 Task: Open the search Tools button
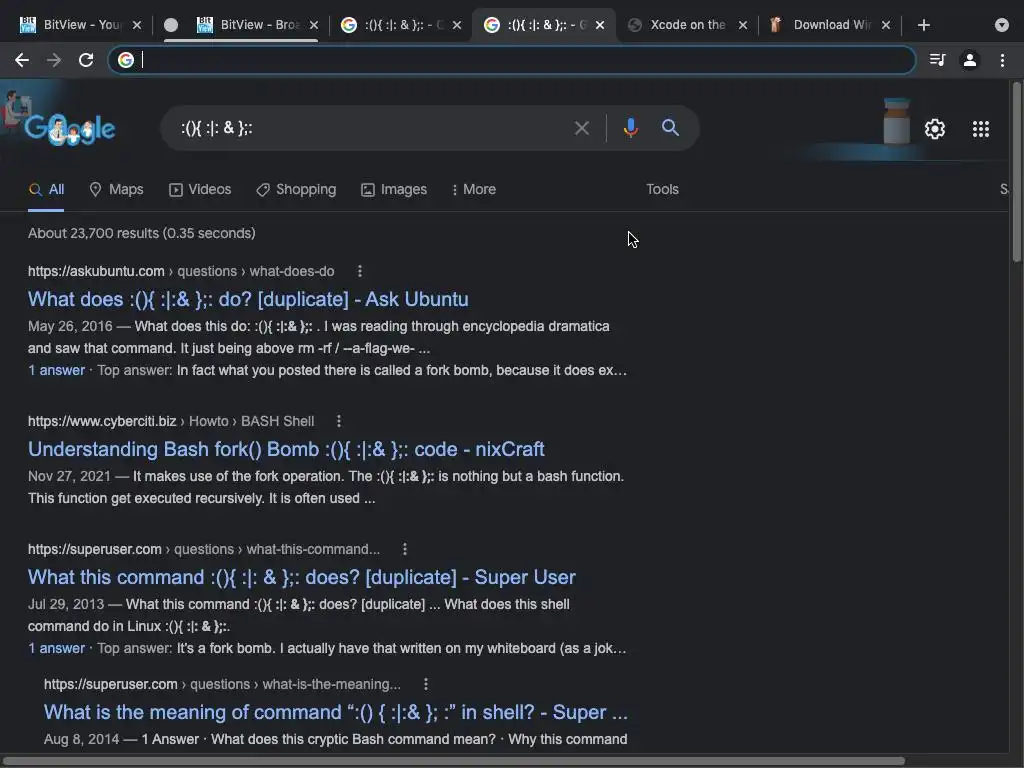tap(662, 189)
